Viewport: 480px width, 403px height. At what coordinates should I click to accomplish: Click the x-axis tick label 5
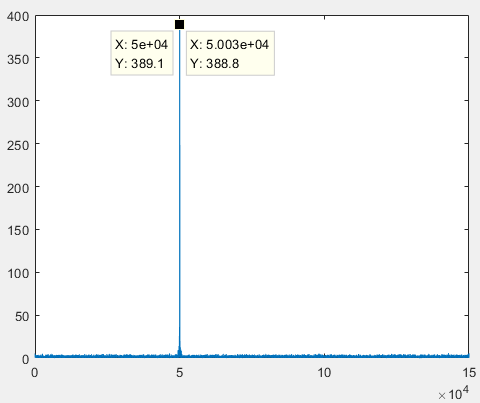point(180,373)
